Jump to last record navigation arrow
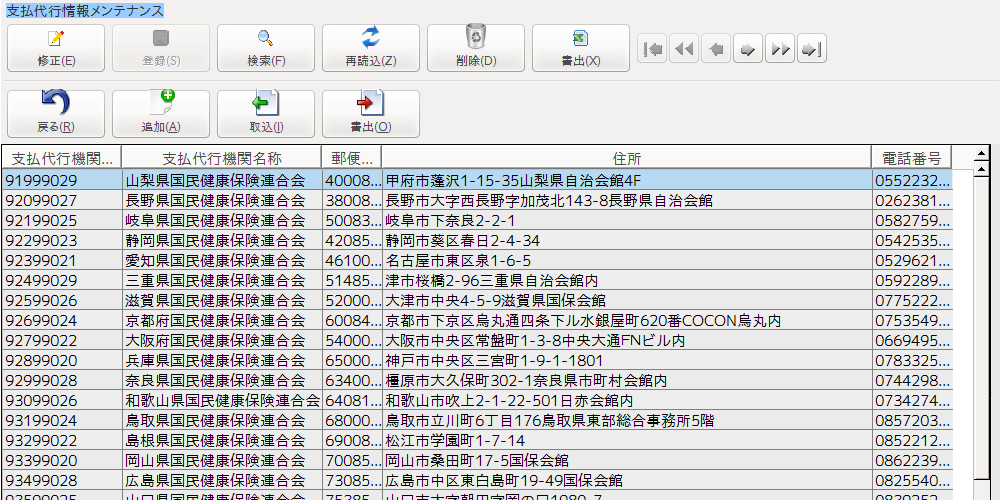Image resolution: width=1000 pixels, height=500 pixels. (x=812, y=48)
